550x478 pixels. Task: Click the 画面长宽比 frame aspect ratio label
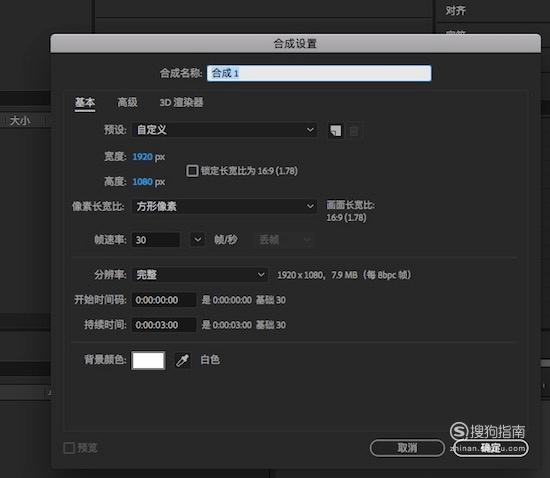(350, 205)
